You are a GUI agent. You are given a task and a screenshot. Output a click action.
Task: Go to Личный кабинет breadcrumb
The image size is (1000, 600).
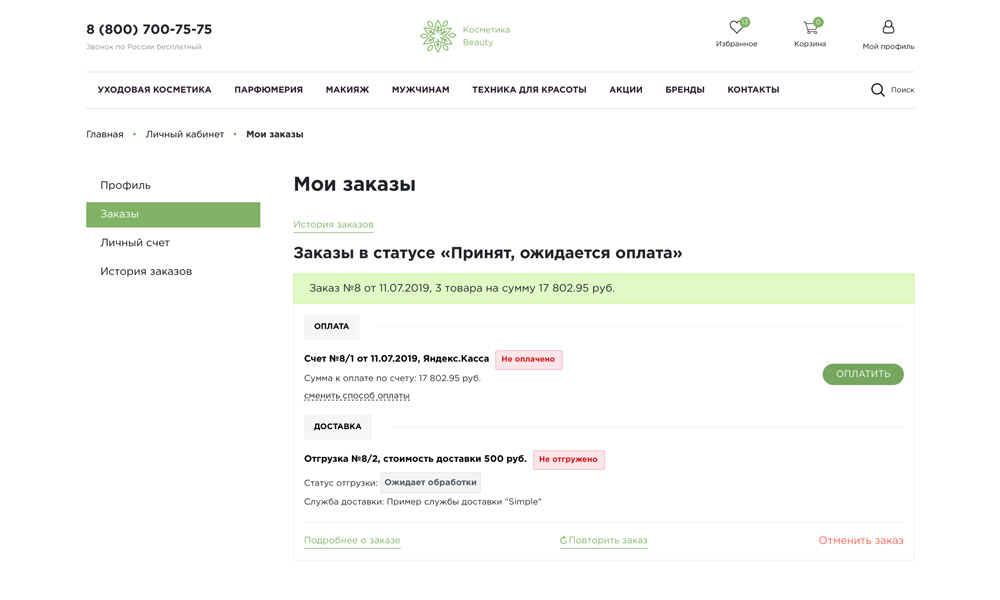pos(184,134)
